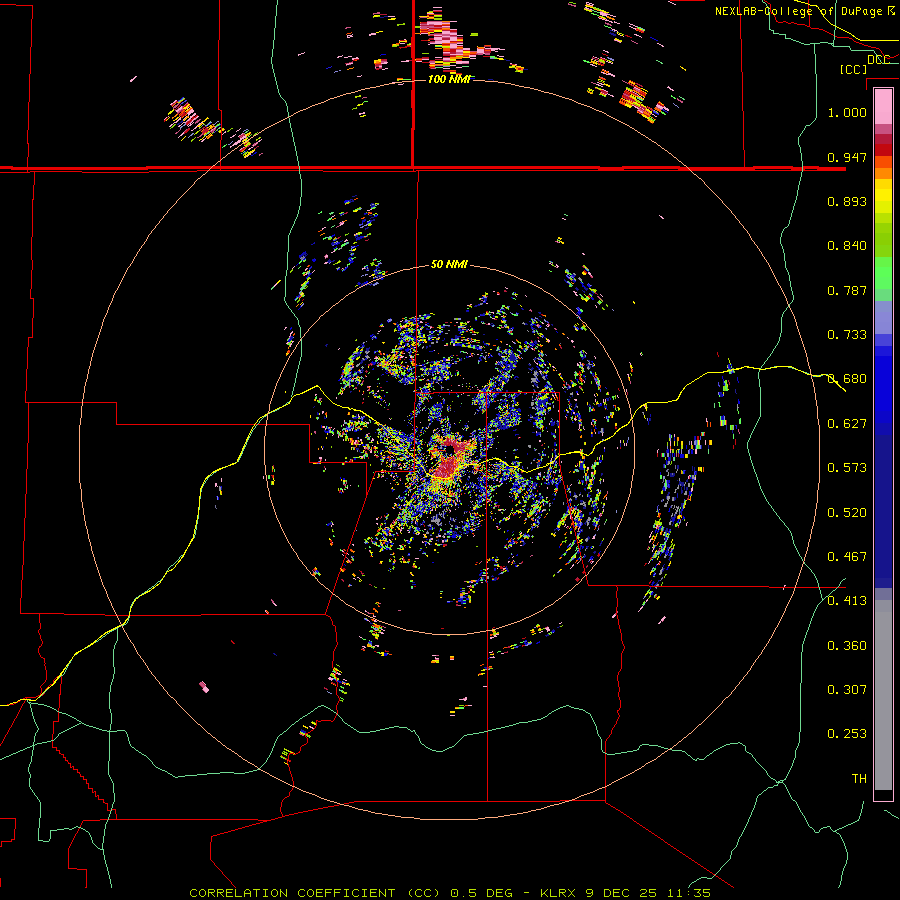
Task: Pick the red segment of the color bar
Action: tap(883, 150)
